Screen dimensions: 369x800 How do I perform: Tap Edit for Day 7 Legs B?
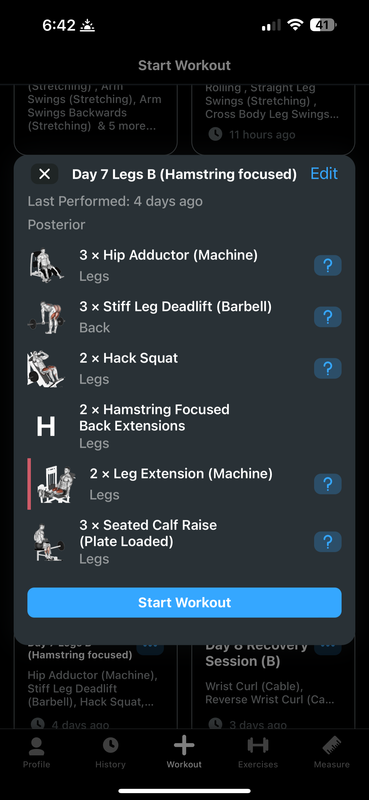[324, 174]
